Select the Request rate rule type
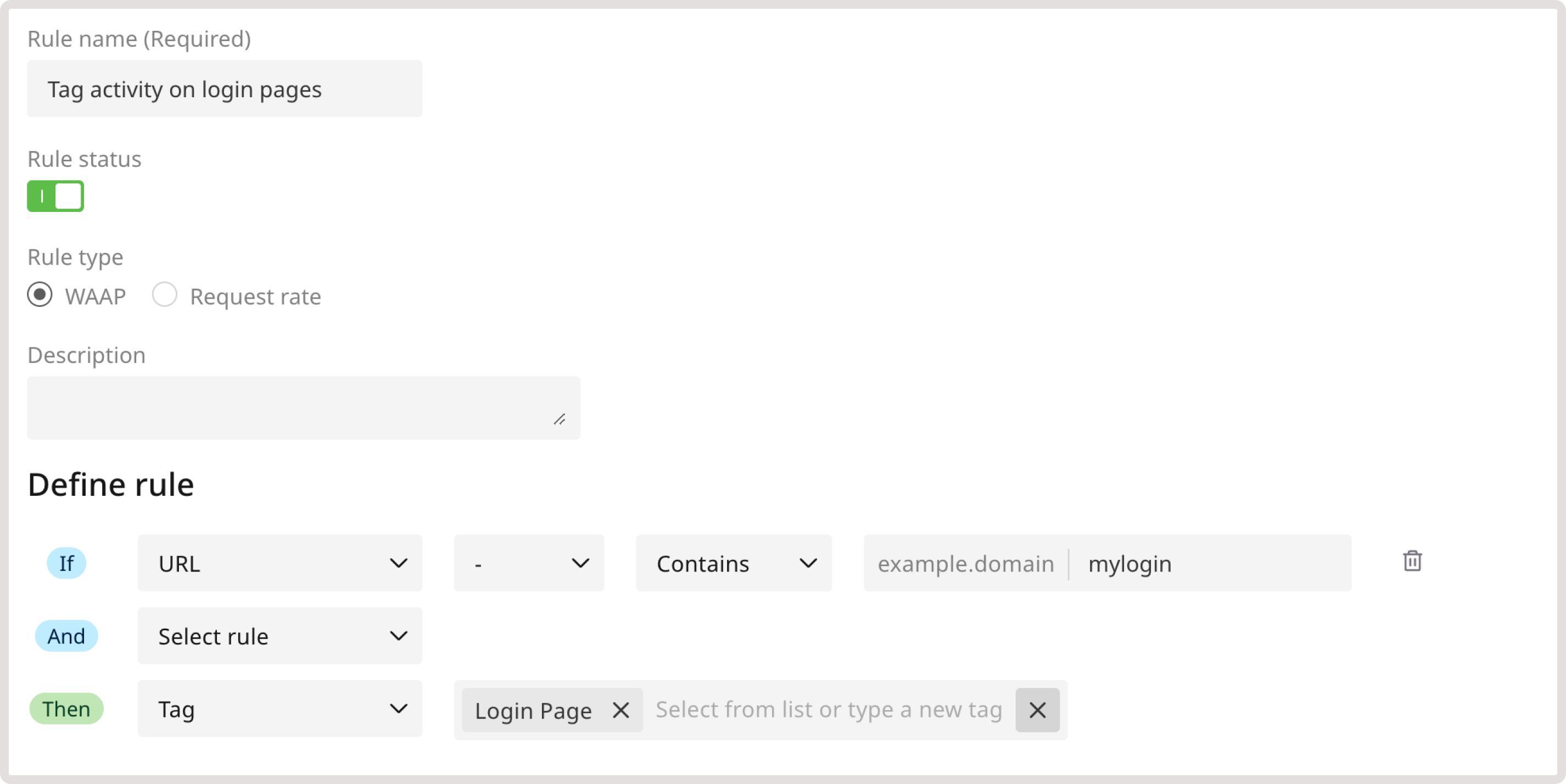This screenshot has width=1566, height=784. coord(164,295)
